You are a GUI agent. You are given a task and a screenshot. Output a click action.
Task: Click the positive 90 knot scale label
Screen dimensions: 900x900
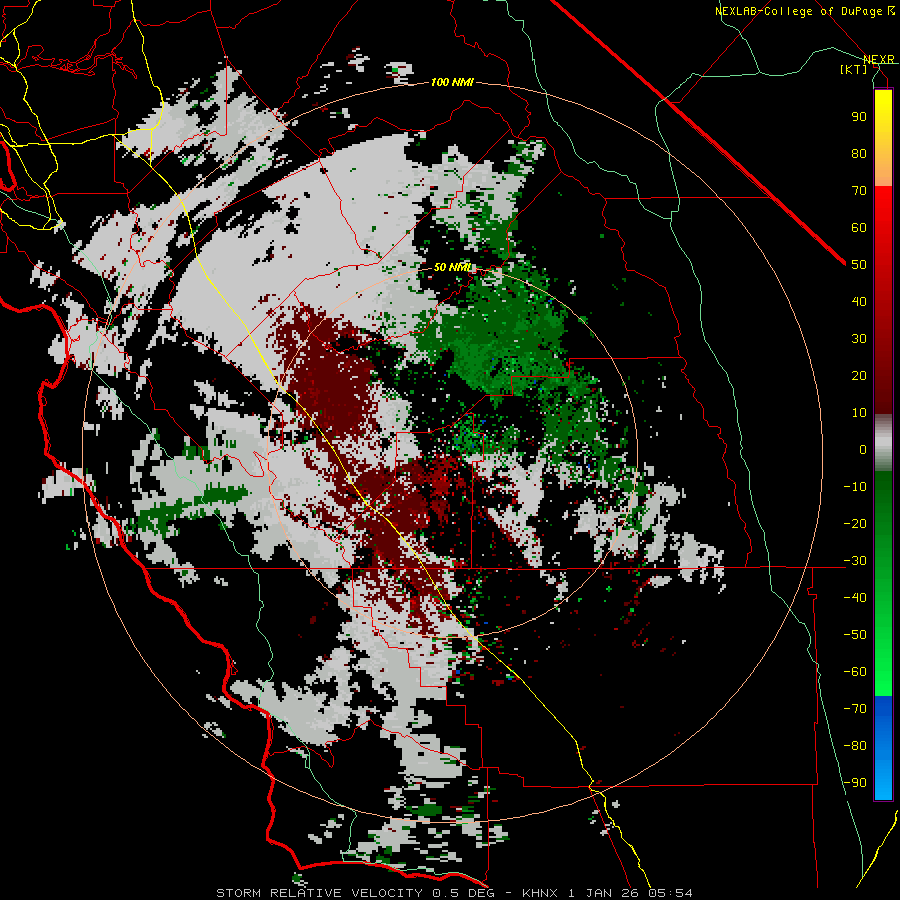pyautogui.click(x=859, y=117)
